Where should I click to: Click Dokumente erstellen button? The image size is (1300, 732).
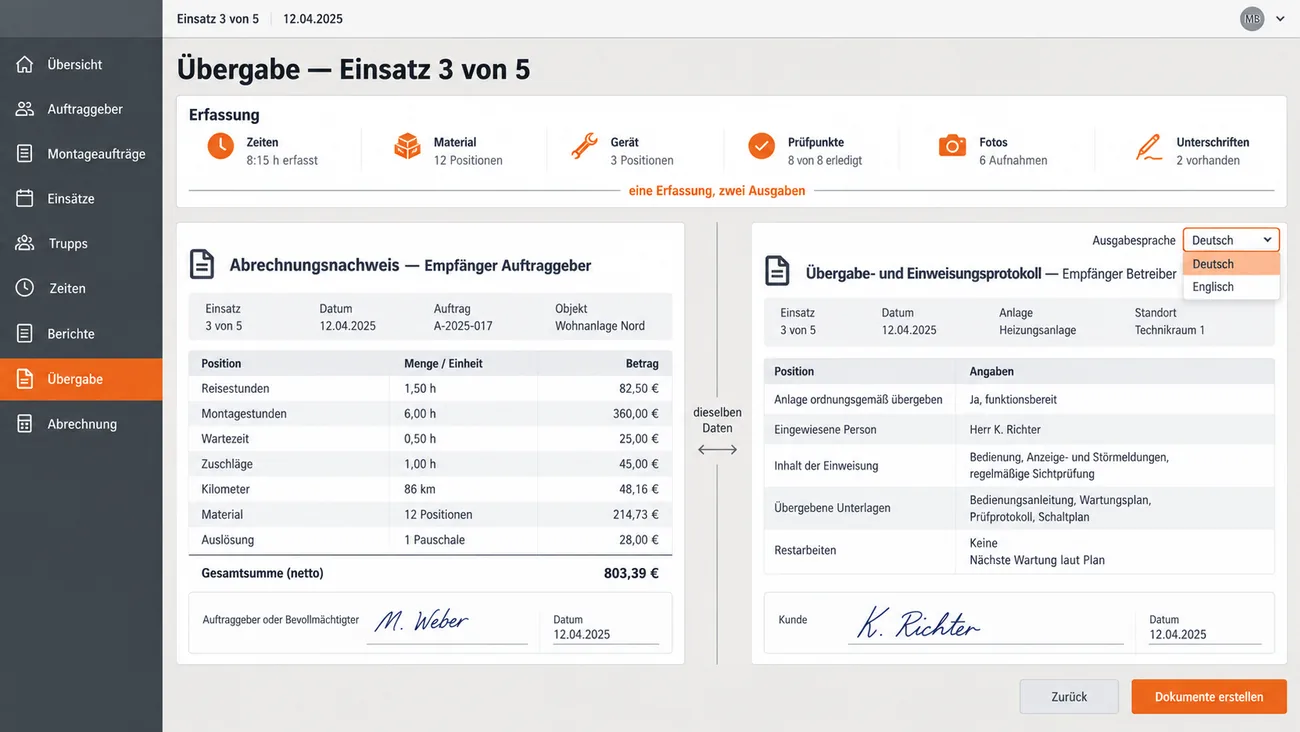[x=1209, y=697]
